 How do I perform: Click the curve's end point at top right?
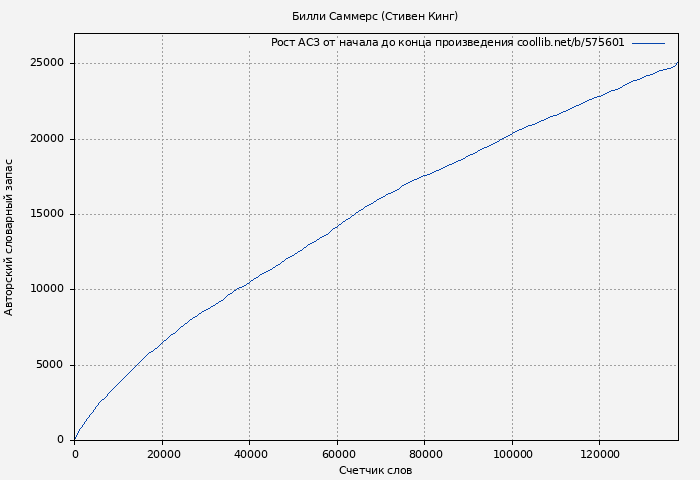coord(677,63)
